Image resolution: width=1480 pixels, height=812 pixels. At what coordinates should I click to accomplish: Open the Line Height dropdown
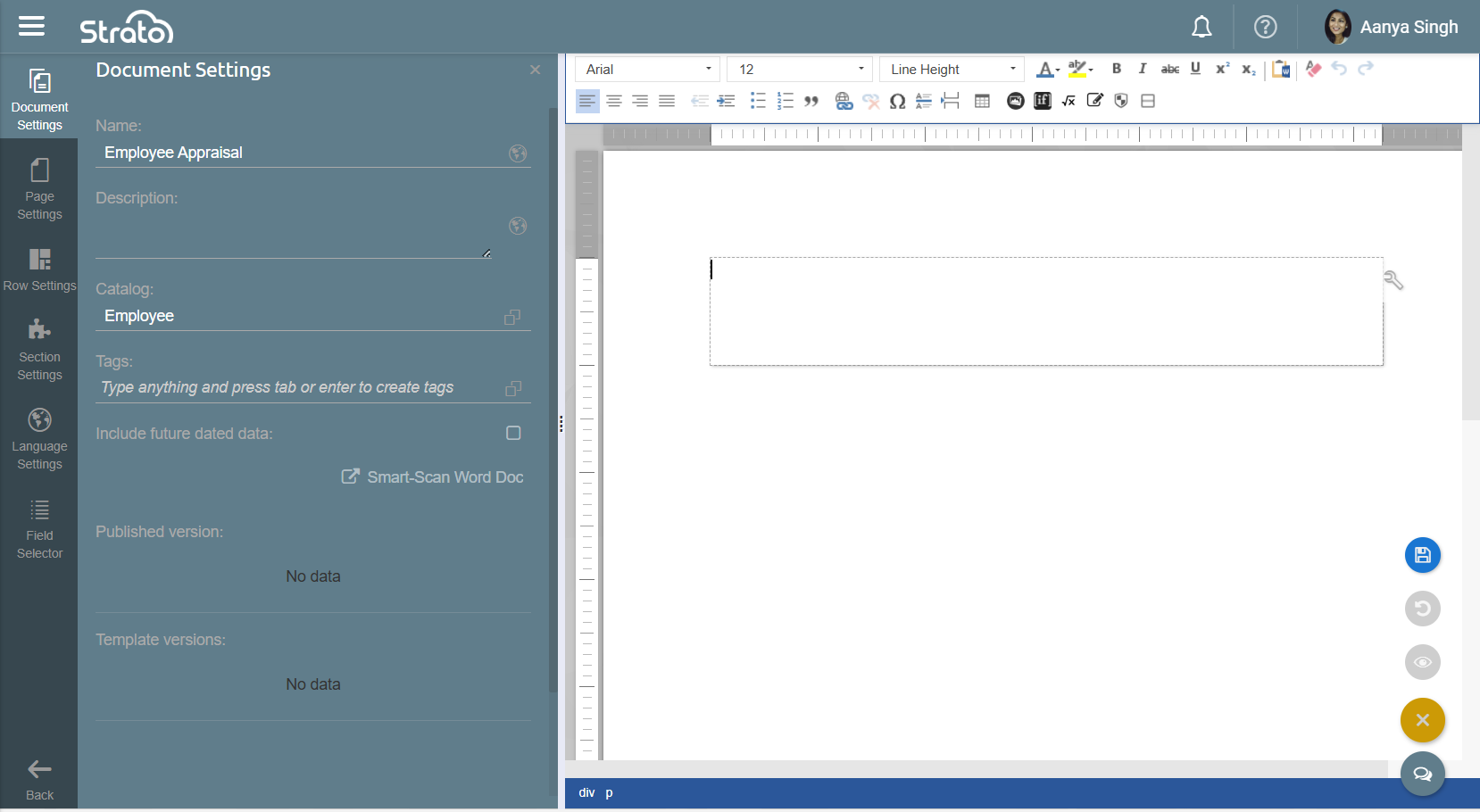(x=952, y=70)
